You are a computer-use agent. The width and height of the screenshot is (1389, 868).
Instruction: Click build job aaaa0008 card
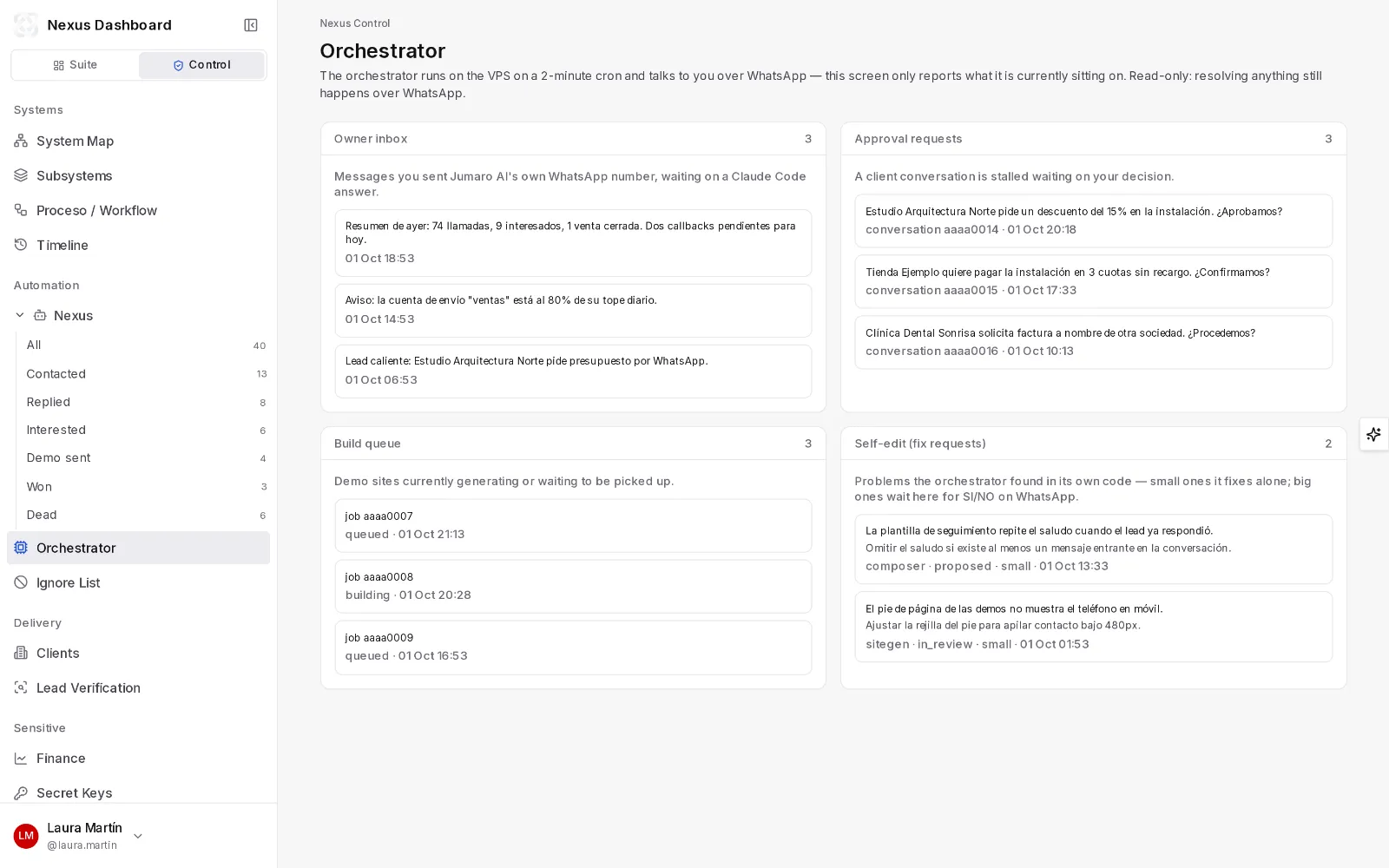(x=573, y=586)
